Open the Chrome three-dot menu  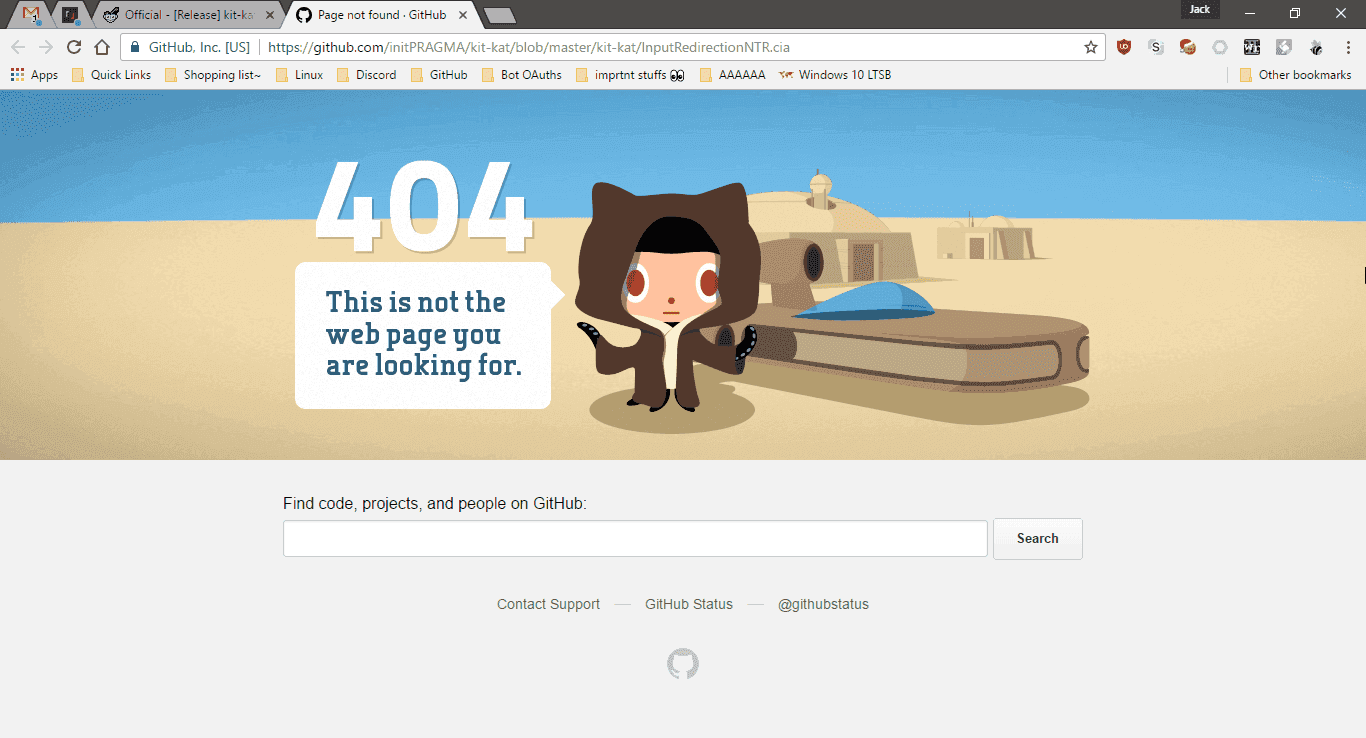pyautogui.click(x=1346, y=47)
